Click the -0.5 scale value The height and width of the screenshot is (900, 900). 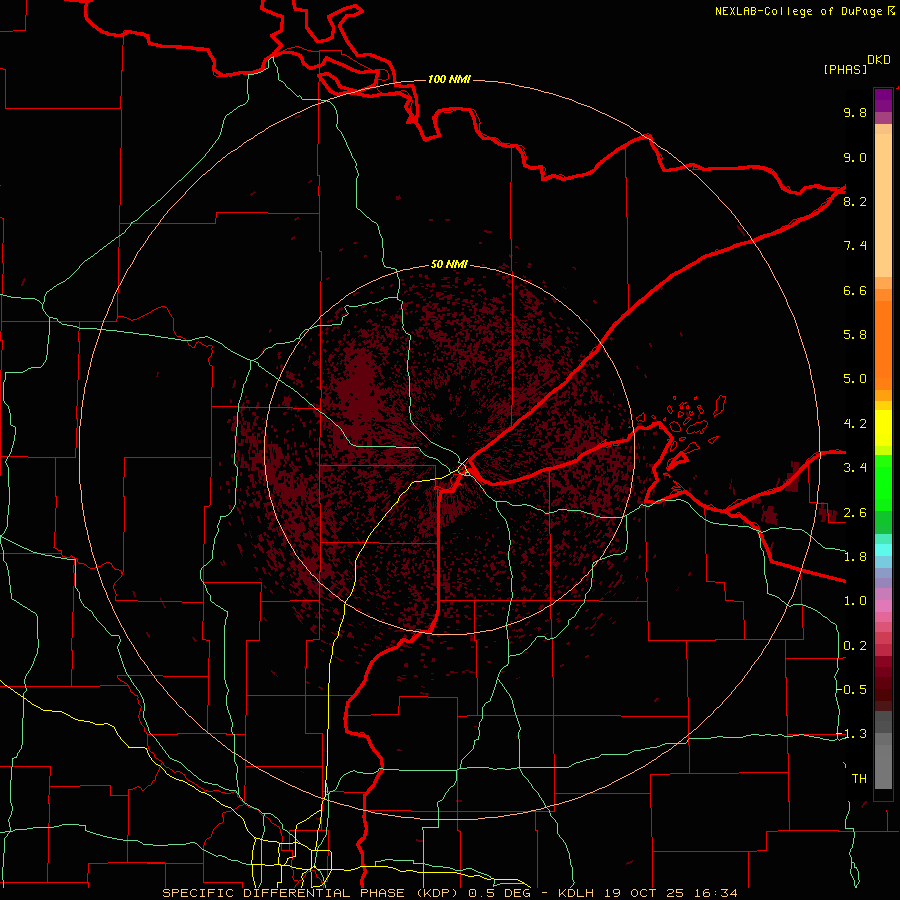(x=851, y=689)
